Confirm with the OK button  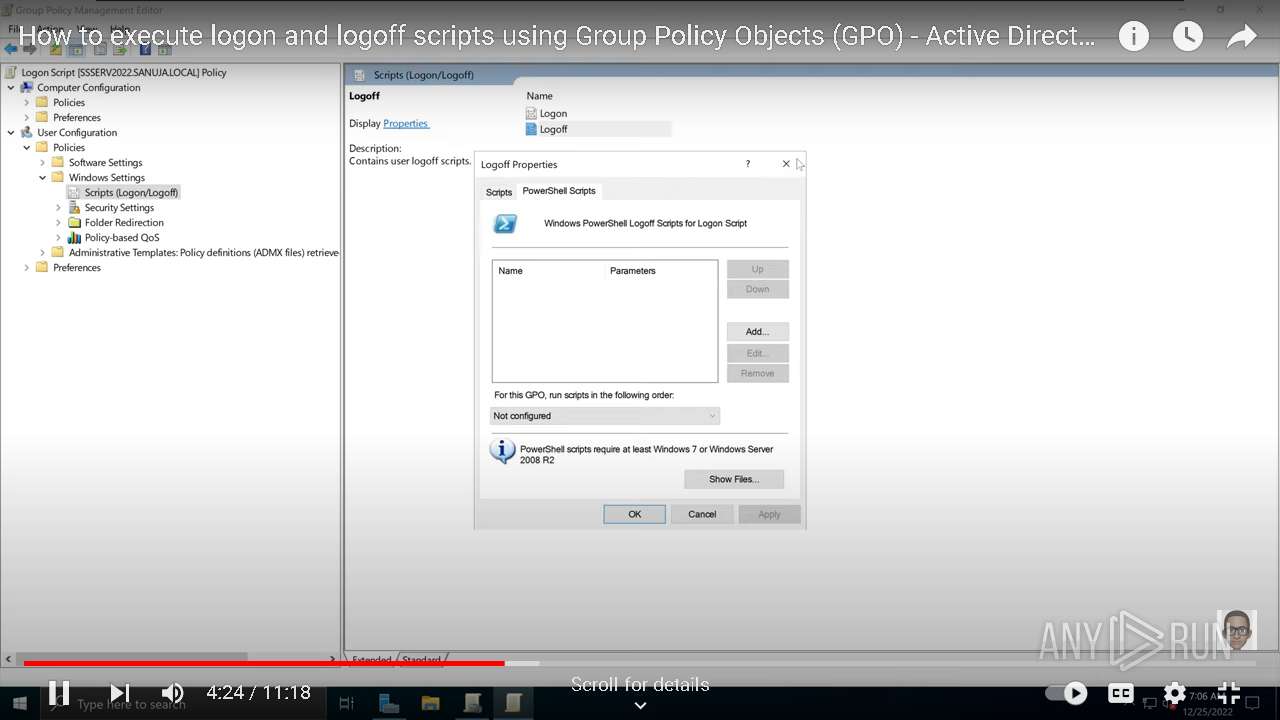[635, 514]
